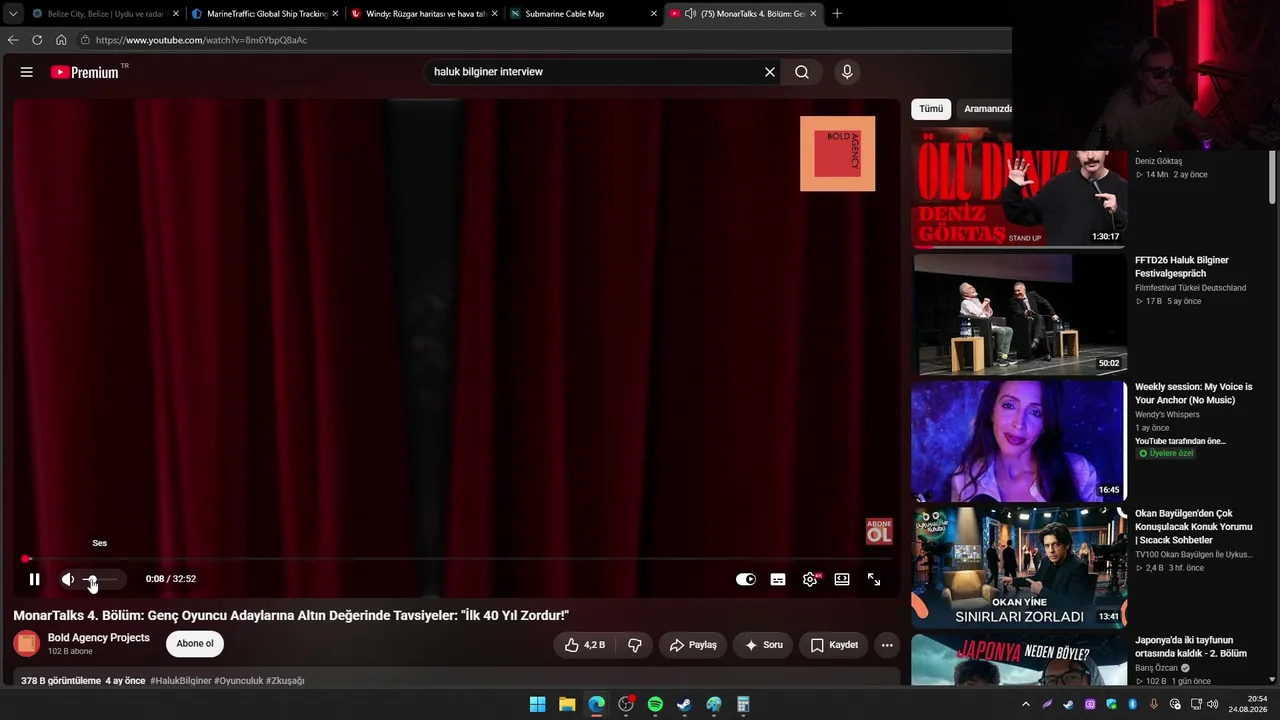Save the video with Kaydet
This screenshot has width=1280, height=720.
(x=834, y=645)
